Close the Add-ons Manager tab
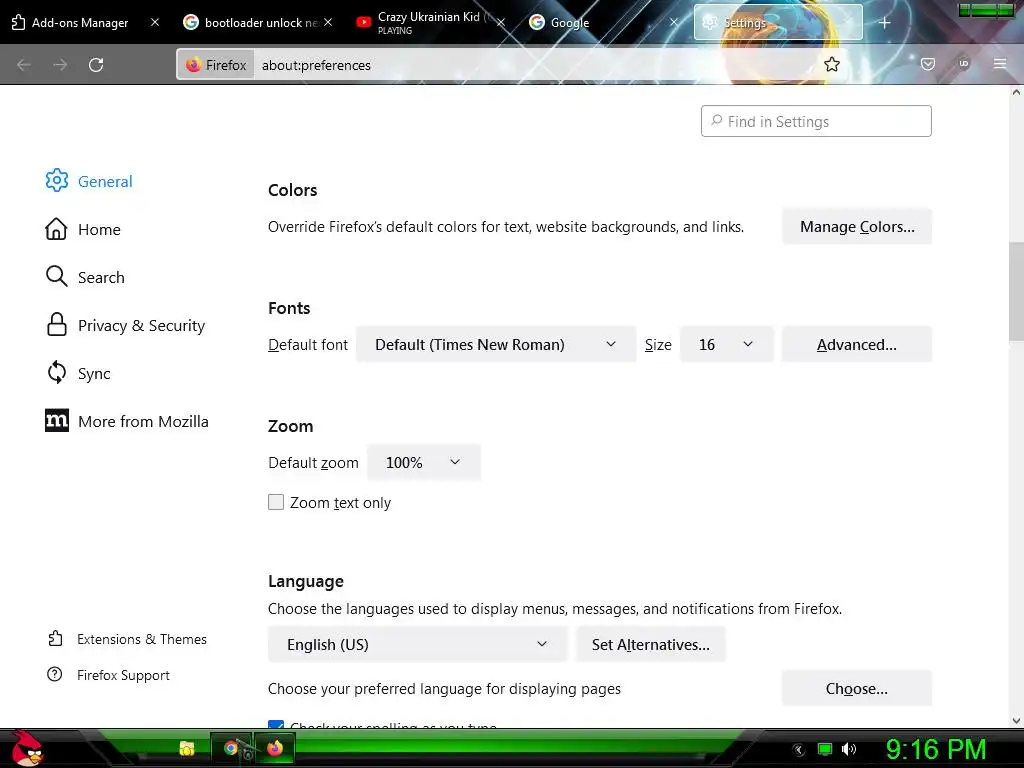The width and height of the screenshot is (1024, 768). click(x=155, y=22)
